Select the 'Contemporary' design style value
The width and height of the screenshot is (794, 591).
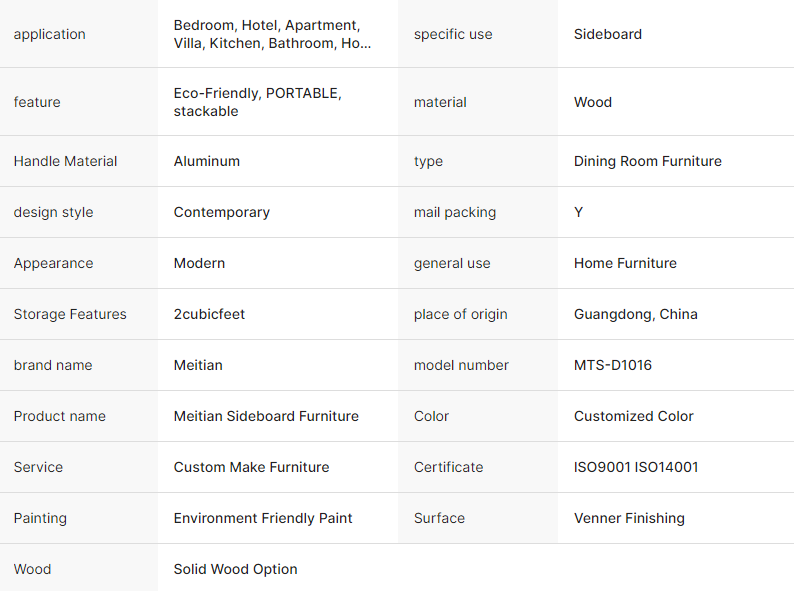(222, 212)
